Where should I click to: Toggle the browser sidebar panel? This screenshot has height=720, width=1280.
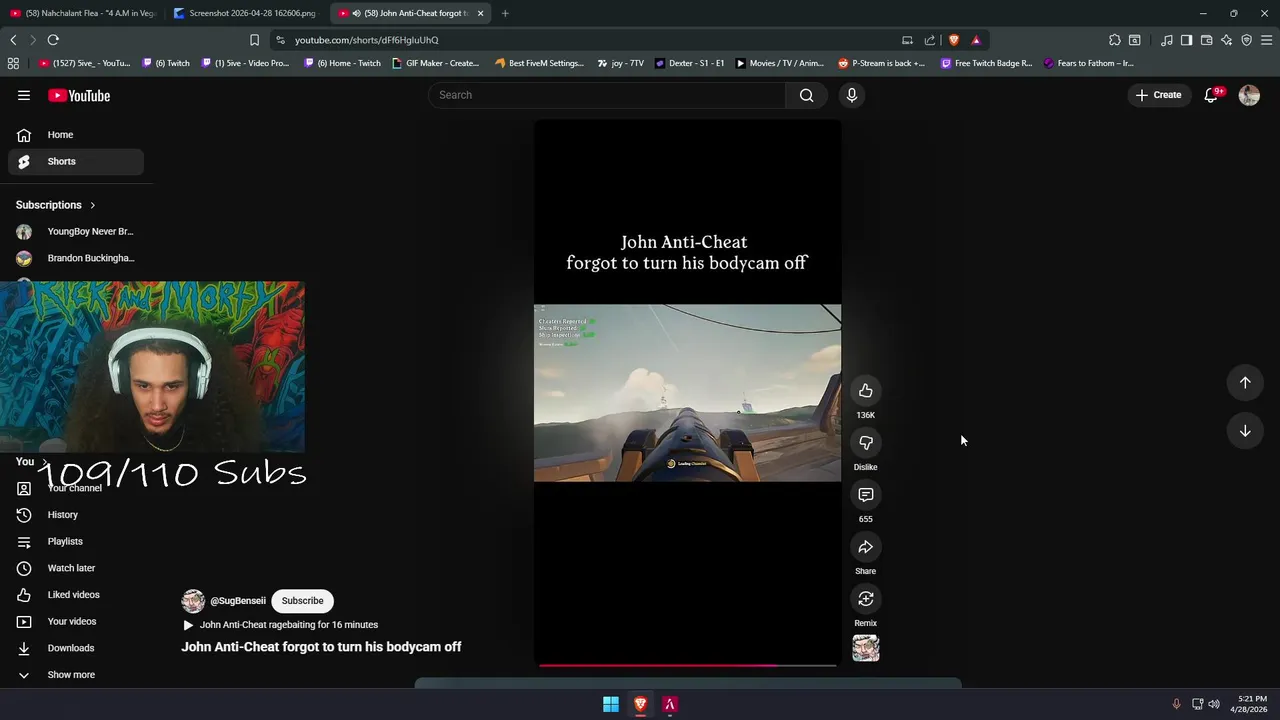click(1186, 40)
